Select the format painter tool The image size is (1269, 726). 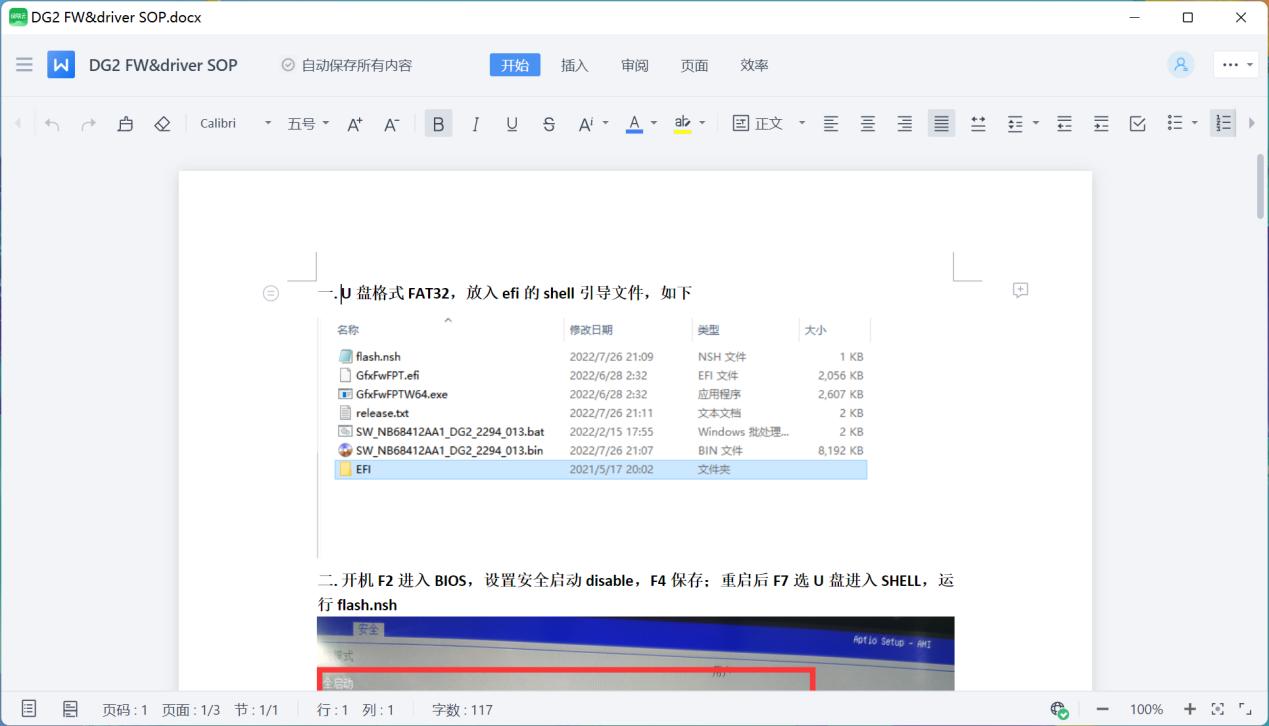(125, 123)
